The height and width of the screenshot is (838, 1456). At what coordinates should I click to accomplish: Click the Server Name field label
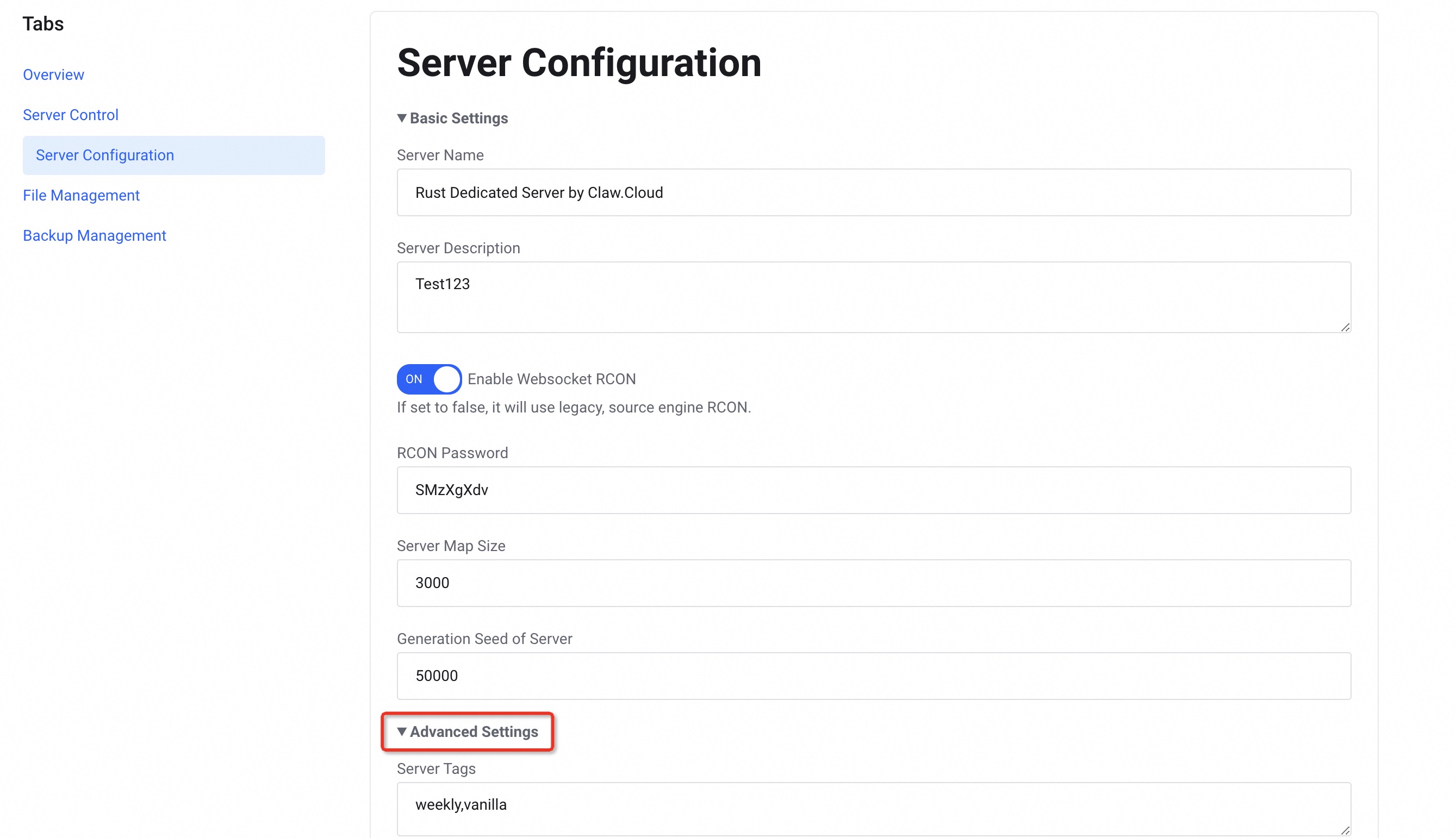(x=440, y=155)
